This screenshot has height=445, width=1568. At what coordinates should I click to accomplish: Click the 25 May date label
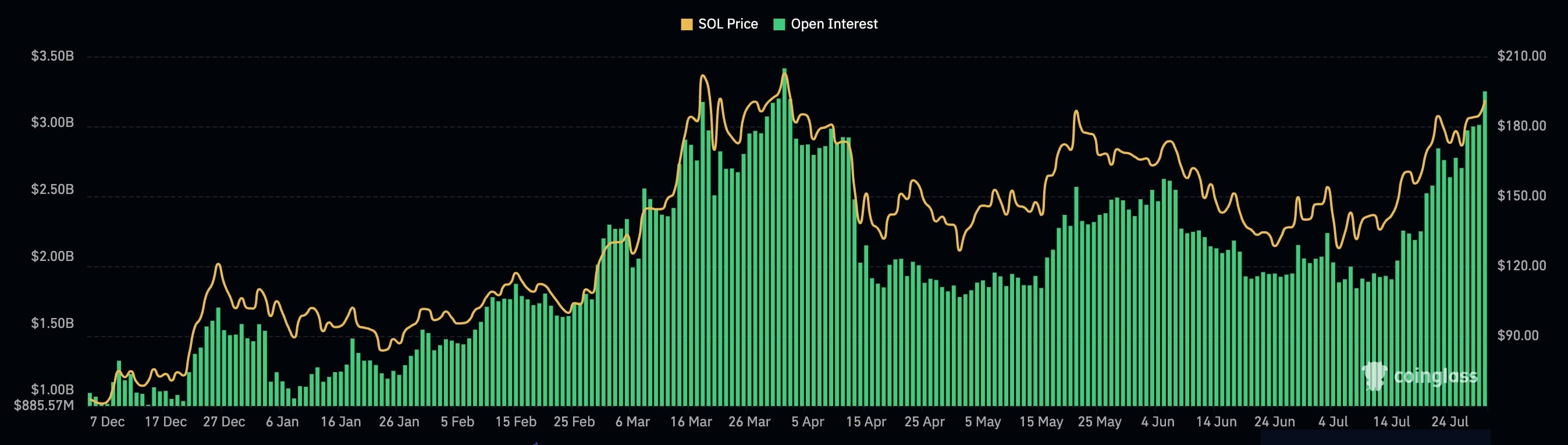point(1099,422)
